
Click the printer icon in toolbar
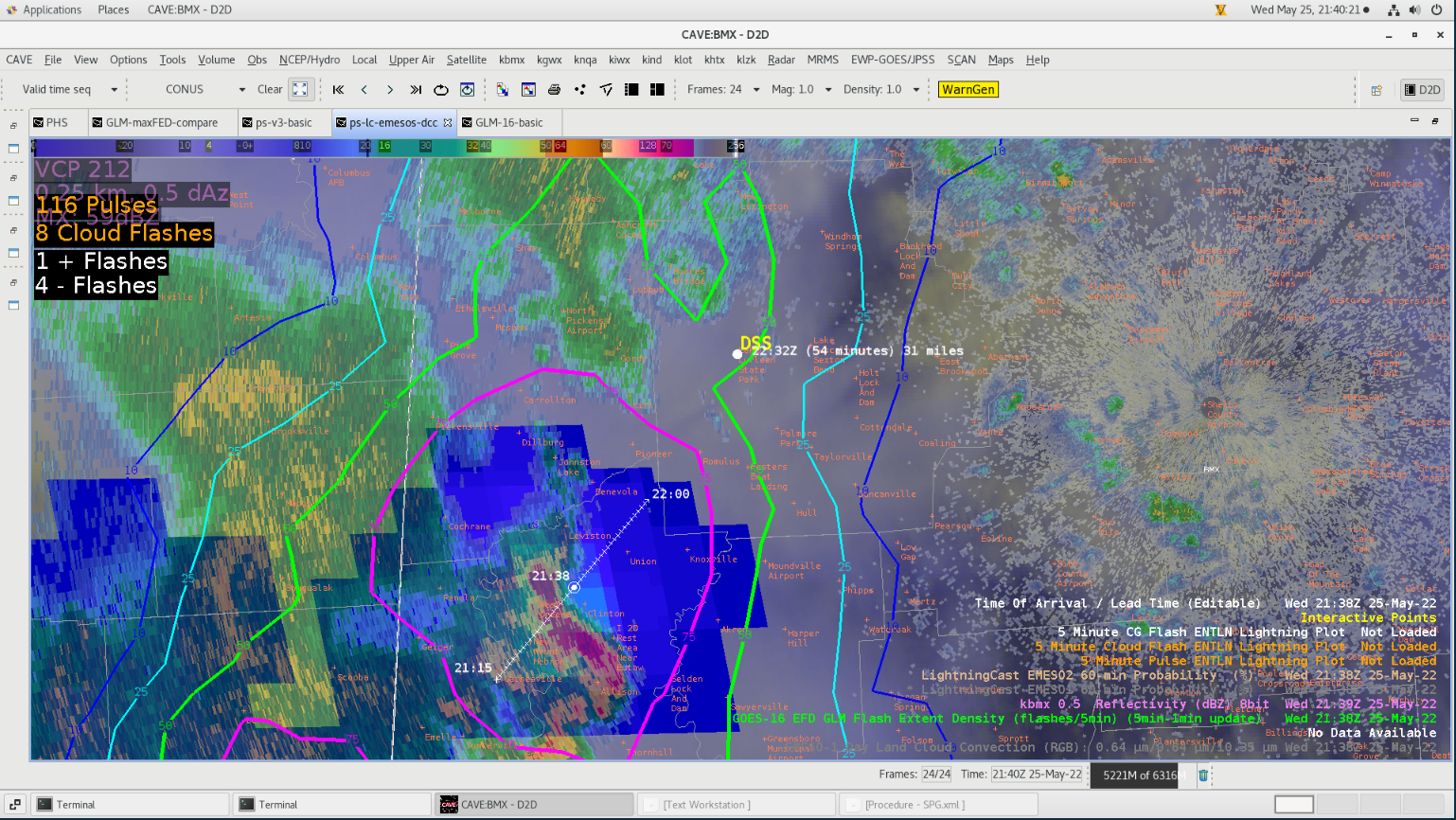(554, 89)
